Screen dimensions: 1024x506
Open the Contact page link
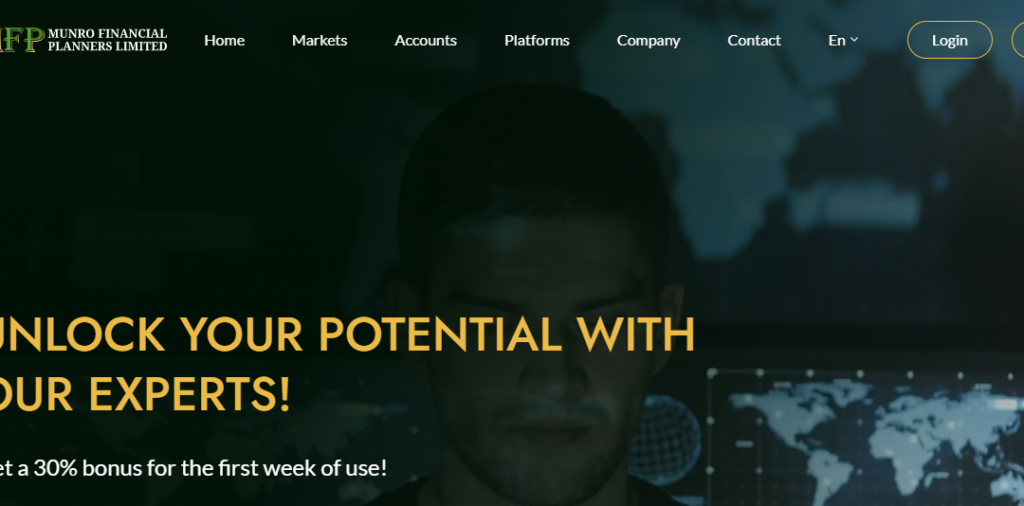(x=754, y=40)
